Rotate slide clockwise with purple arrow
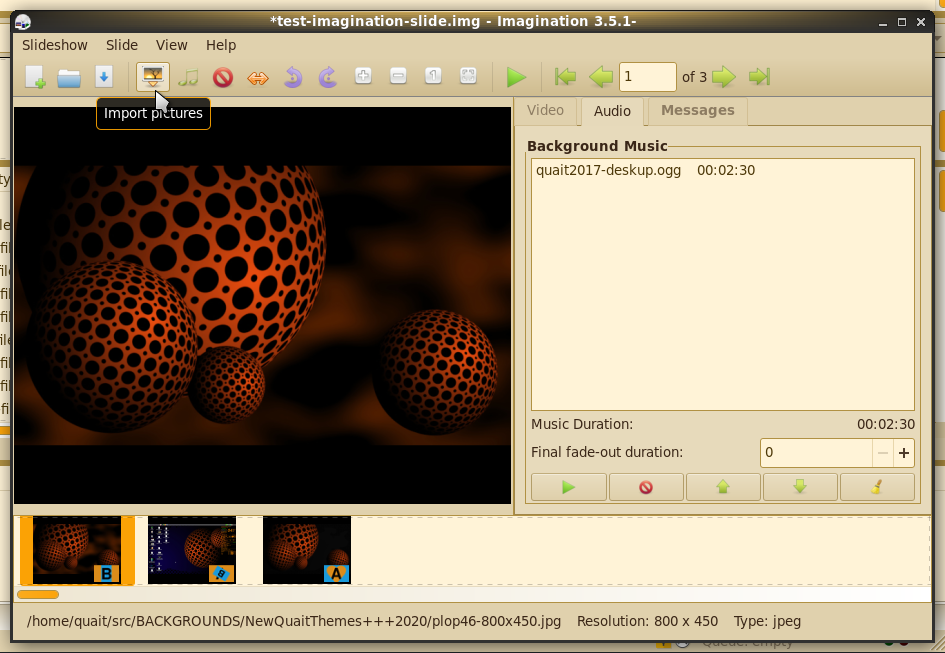 point(327,77)
